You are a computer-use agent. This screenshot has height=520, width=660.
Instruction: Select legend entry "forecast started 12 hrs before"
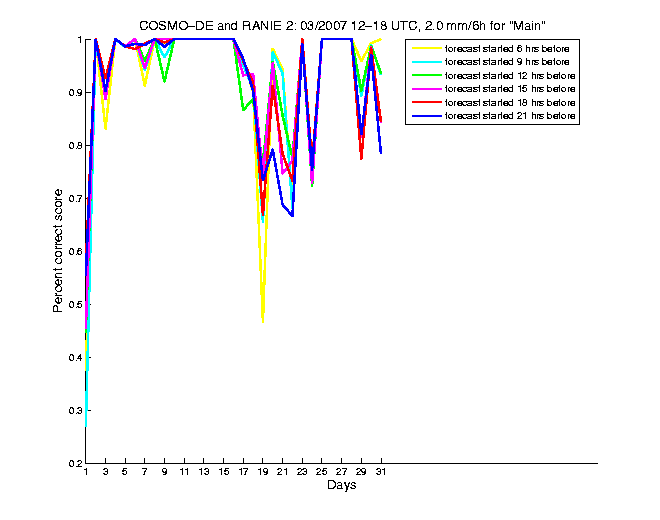[510, 76]
